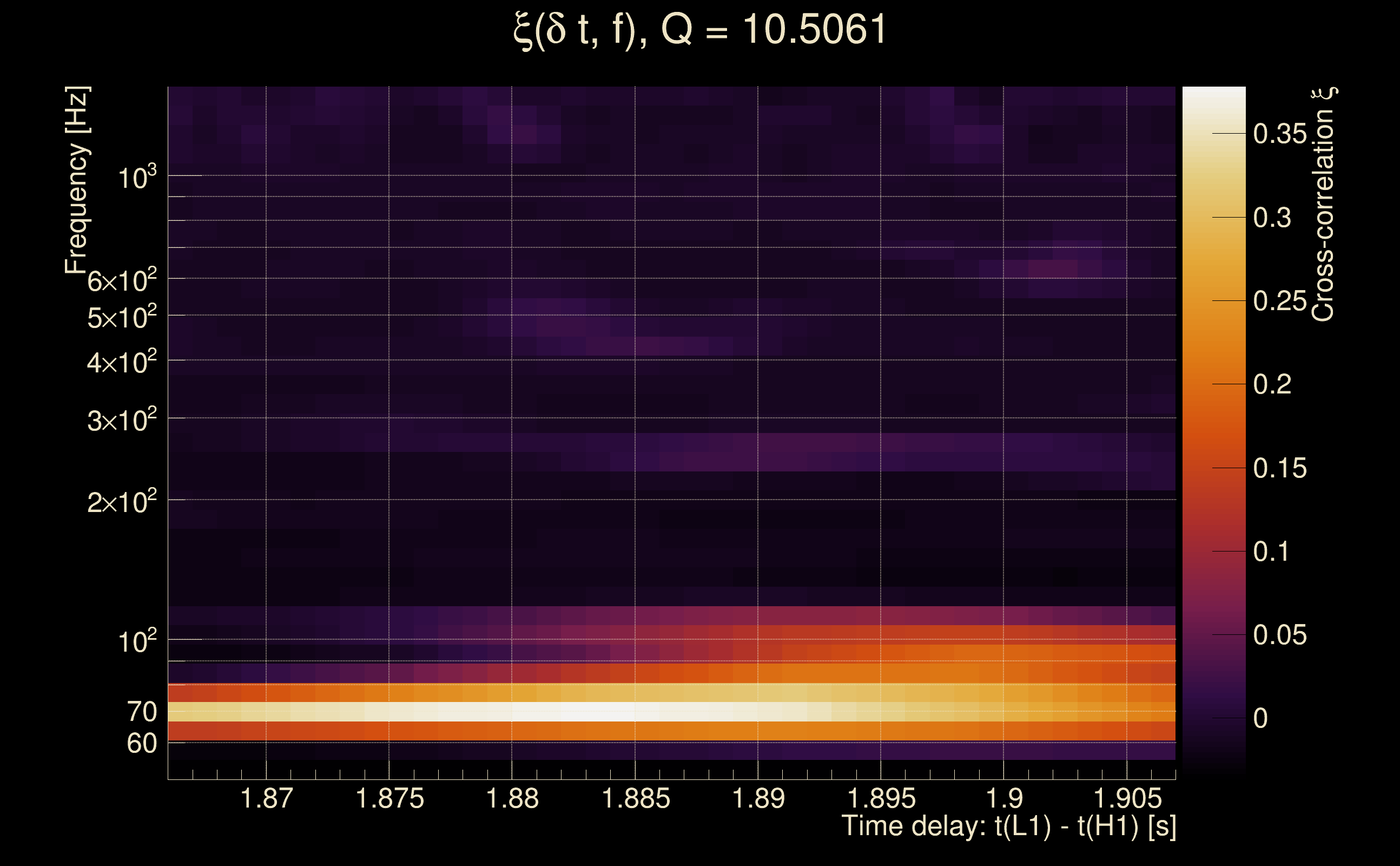Click the 1.87 x-axis tick label
The width and height of the screenshot is (1400, 866).
pyautogui.click(x=267, y=798)
